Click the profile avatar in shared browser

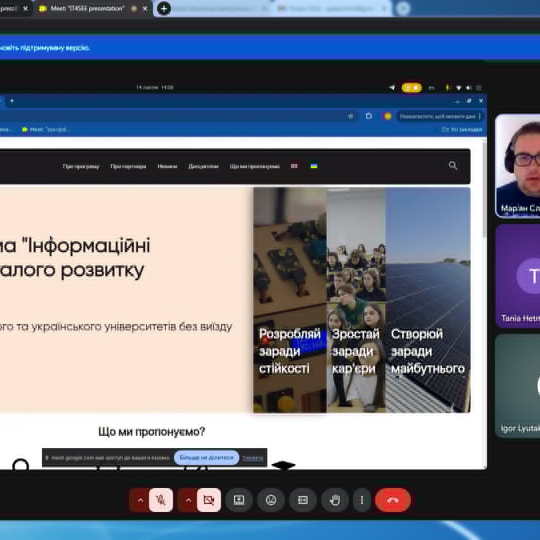[x=387, y=116]
